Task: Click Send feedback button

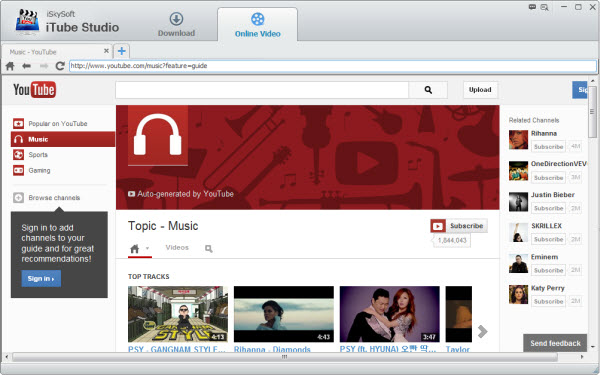Action: 555,343
